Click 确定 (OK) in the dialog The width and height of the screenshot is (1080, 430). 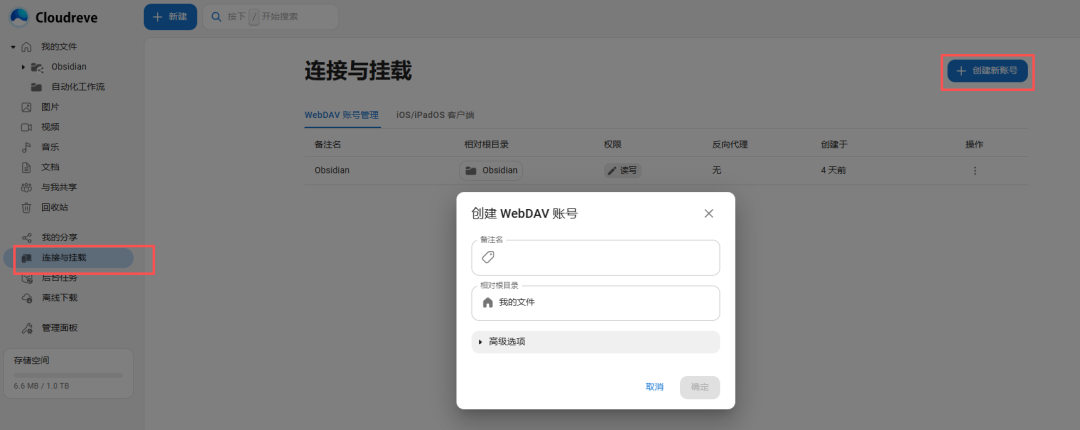[x=700, y=387]
